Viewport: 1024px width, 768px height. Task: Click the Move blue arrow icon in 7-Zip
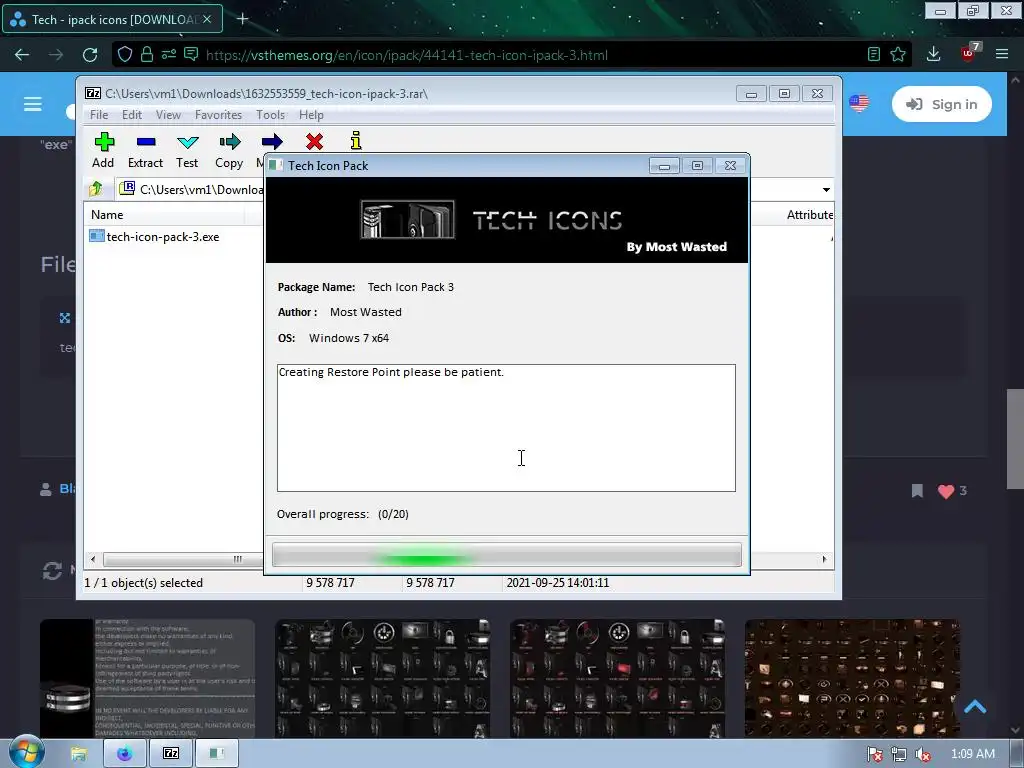pyautogui.click(x=272, y=142)
